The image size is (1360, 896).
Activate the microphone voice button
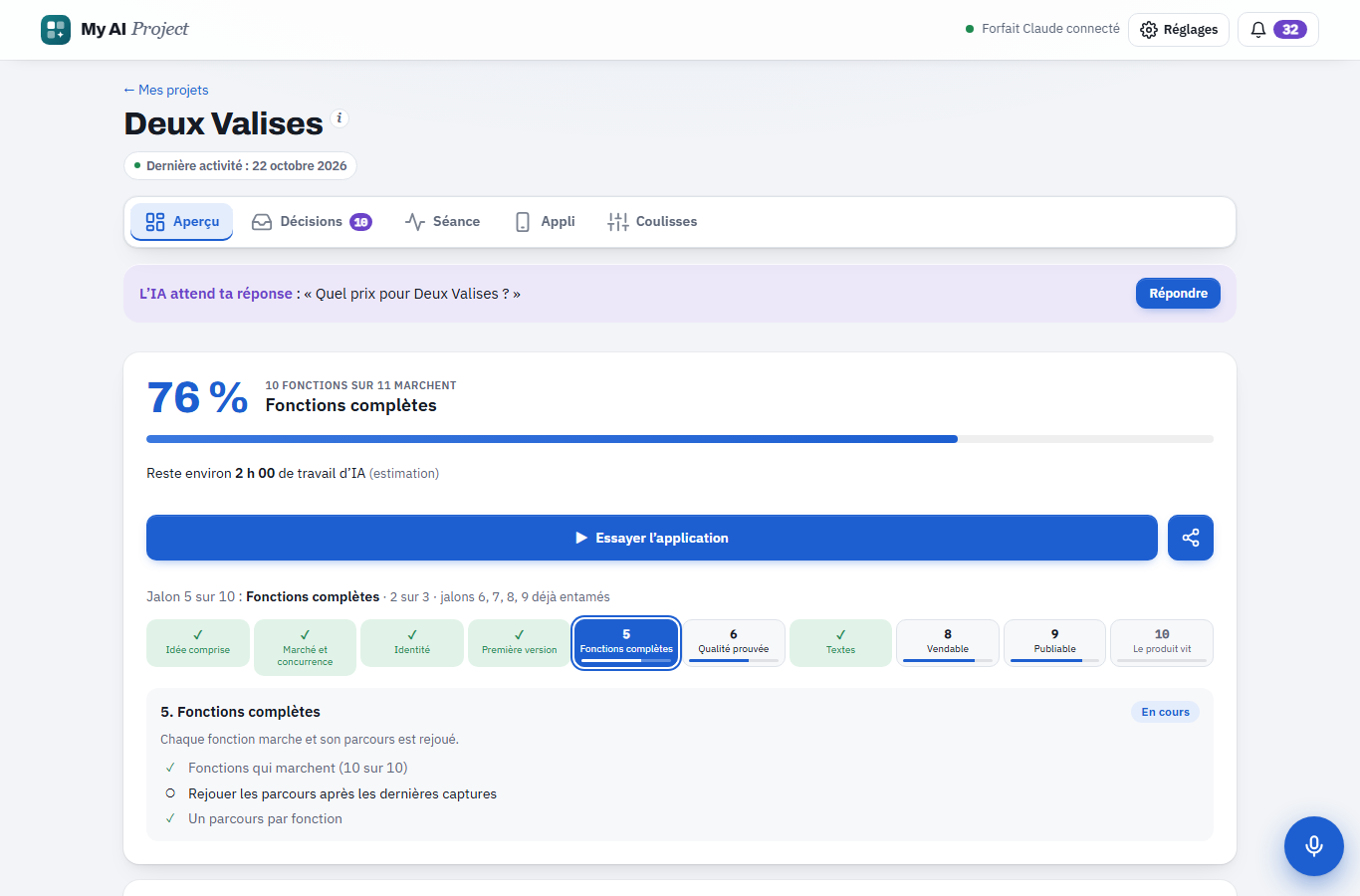coord(1314,846)
